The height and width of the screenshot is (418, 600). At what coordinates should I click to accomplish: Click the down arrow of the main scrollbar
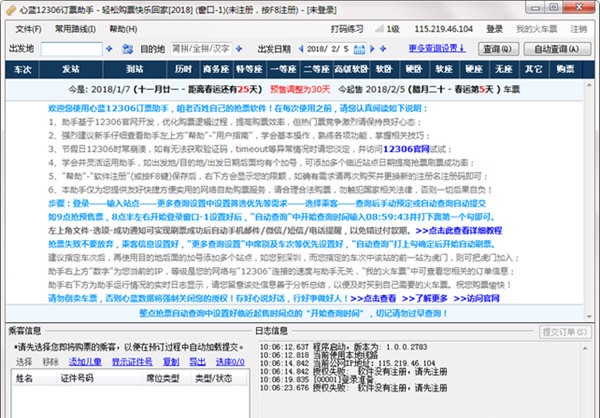(x=589, y=316)
